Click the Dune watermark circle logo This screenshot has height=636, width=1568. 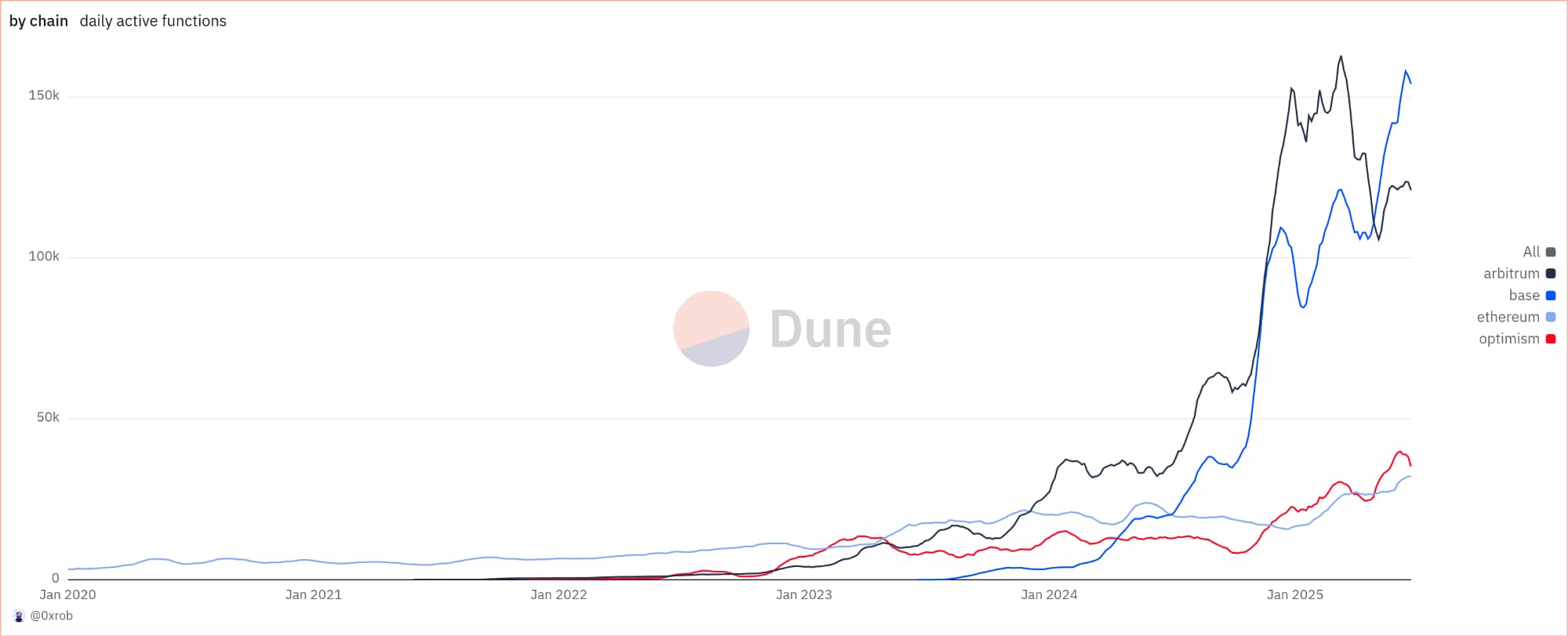click(x=711, y=329)
